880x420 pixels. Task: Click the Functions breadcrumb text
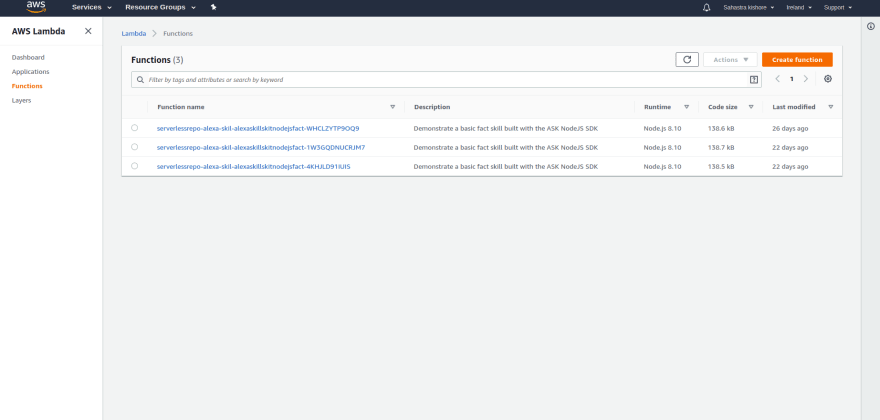pos(178,34)
